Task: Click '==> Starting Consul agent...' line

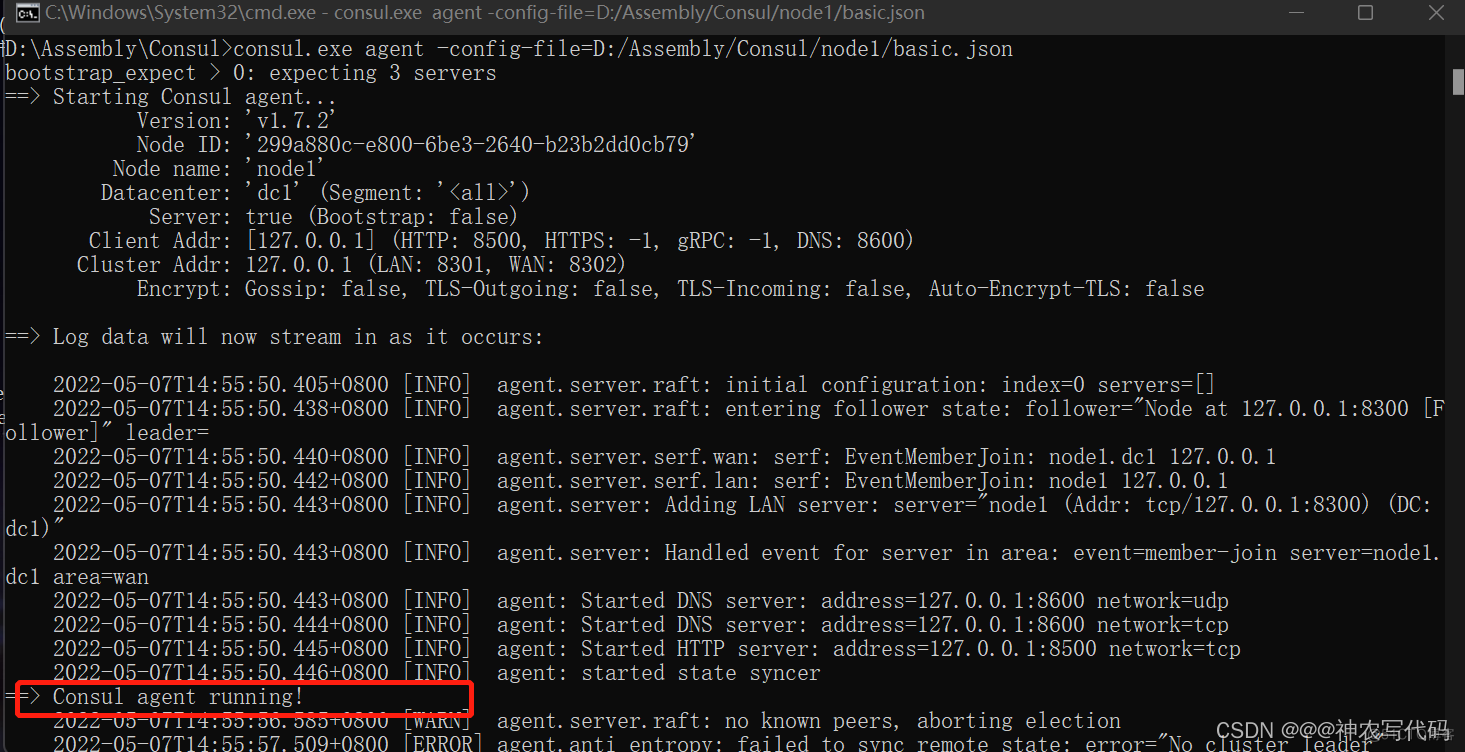Action: click(171, 97)
